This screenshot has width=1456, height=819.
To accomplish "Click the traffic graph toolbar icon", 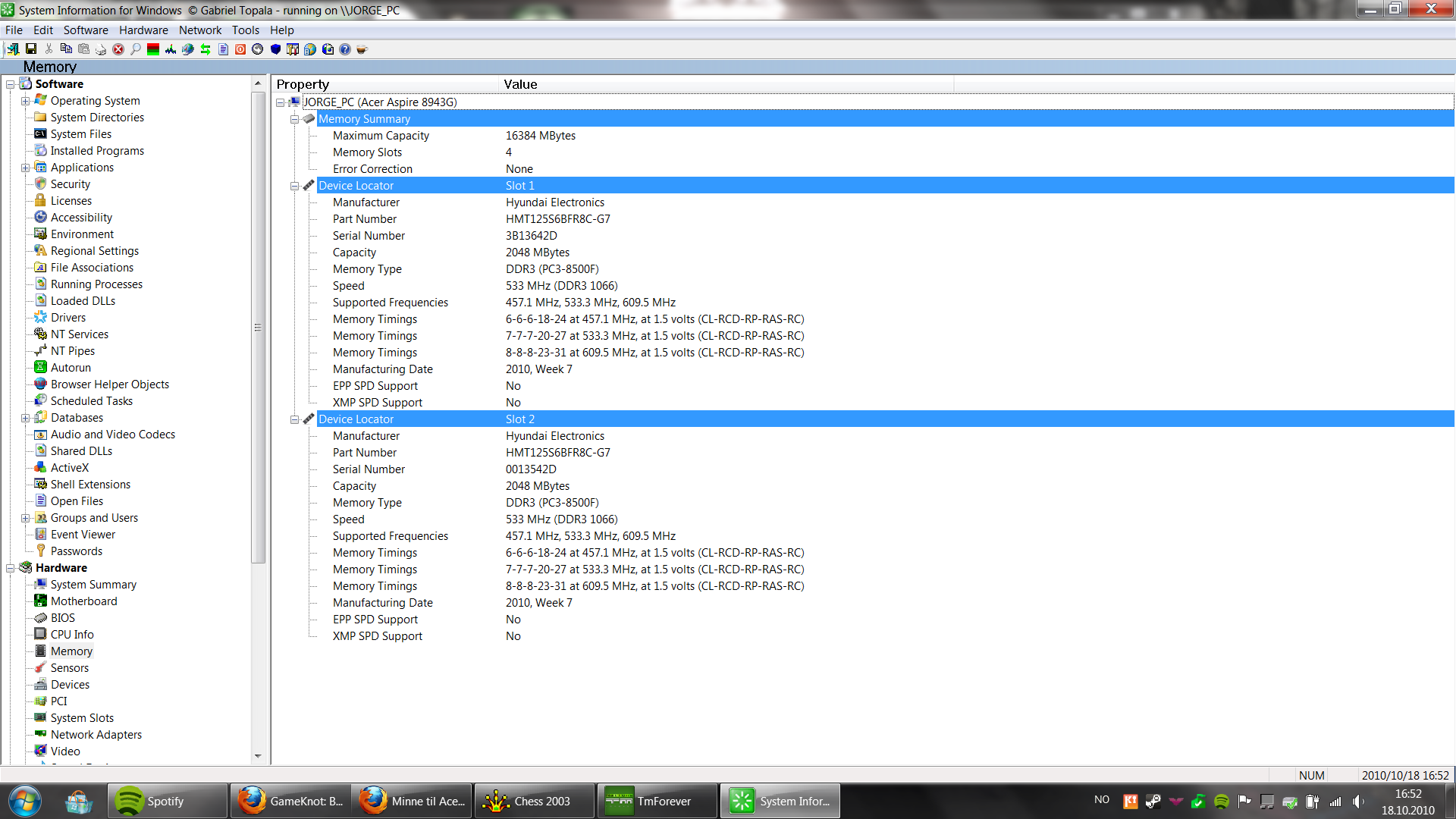I will 171,49.
